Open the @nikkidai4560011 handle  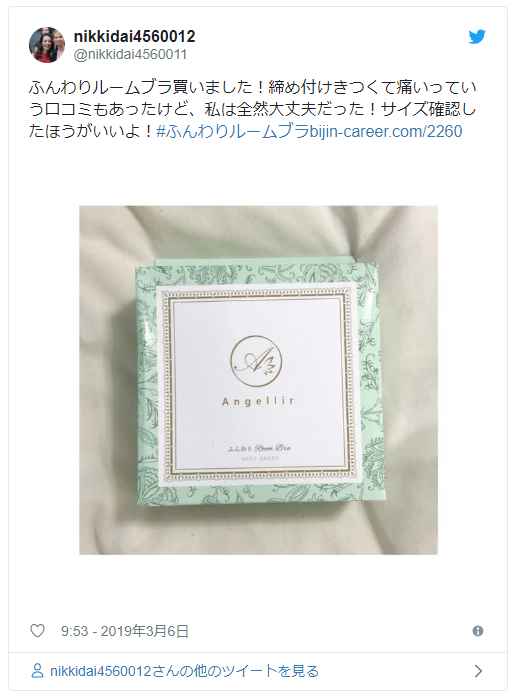[x=130, y=54]
